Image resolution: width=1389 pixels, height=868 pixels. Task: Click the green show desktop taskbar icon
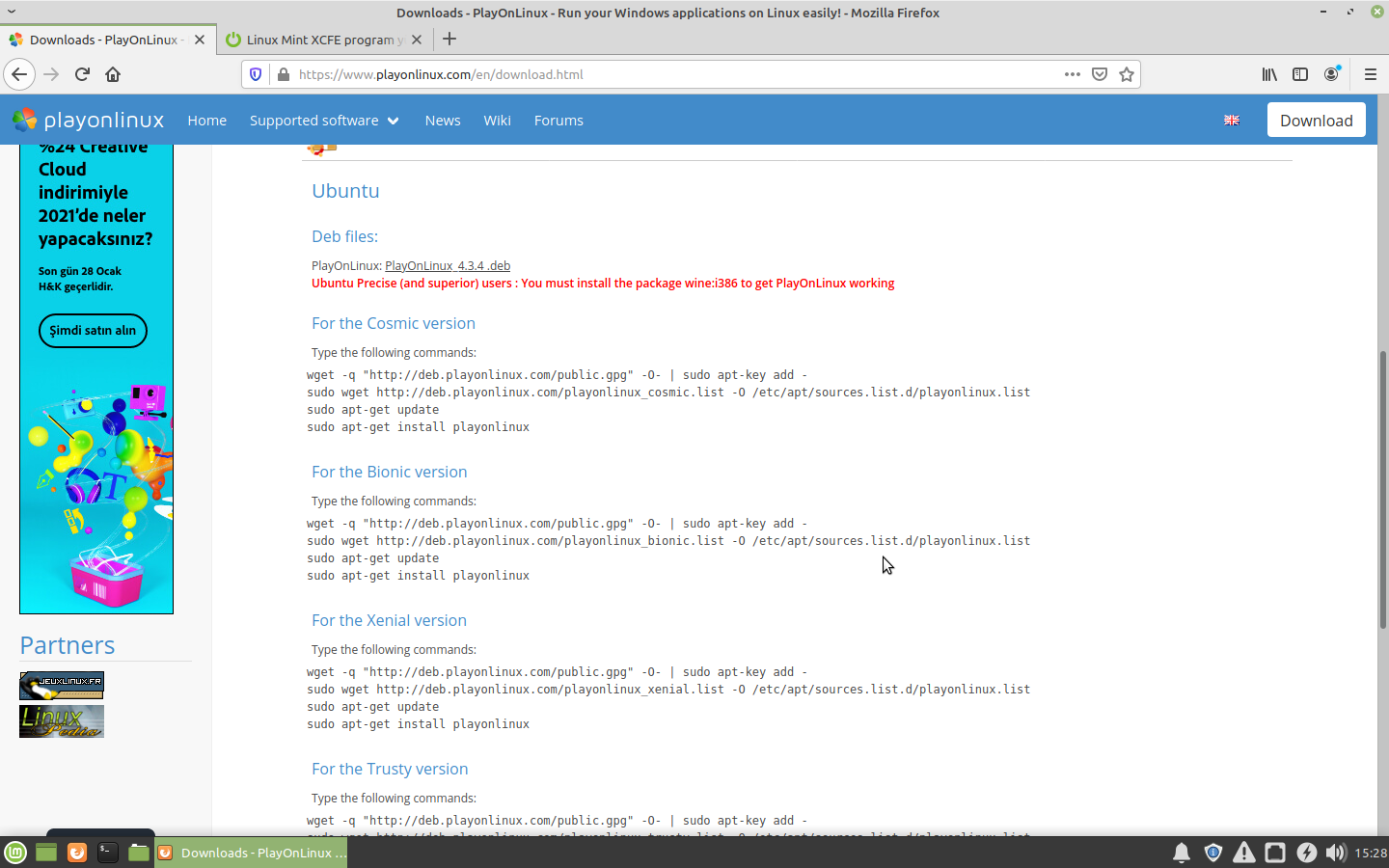click(x=46, y=853)
